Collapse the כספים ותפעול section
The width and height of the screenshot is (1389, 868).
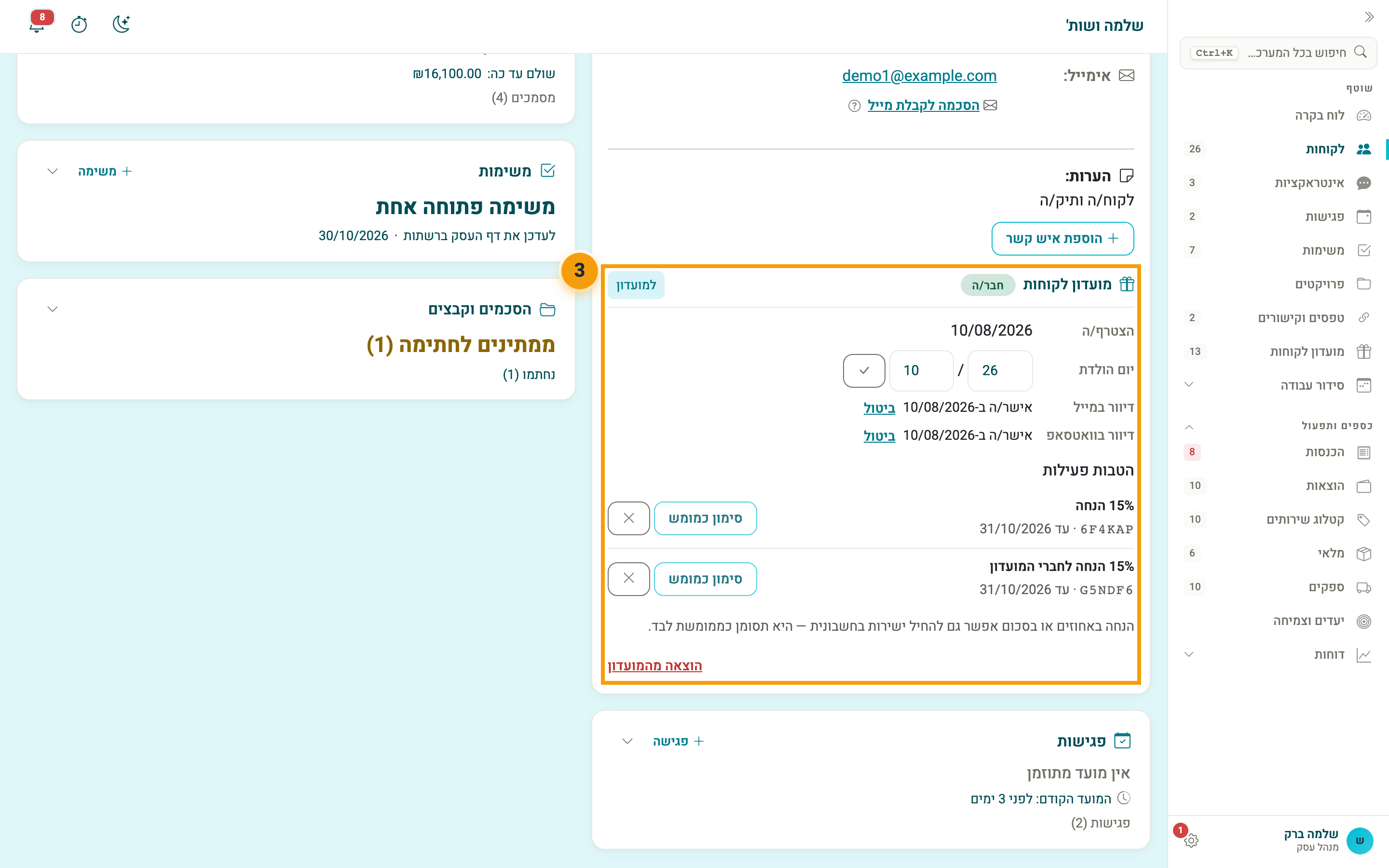click(1189, 427)
